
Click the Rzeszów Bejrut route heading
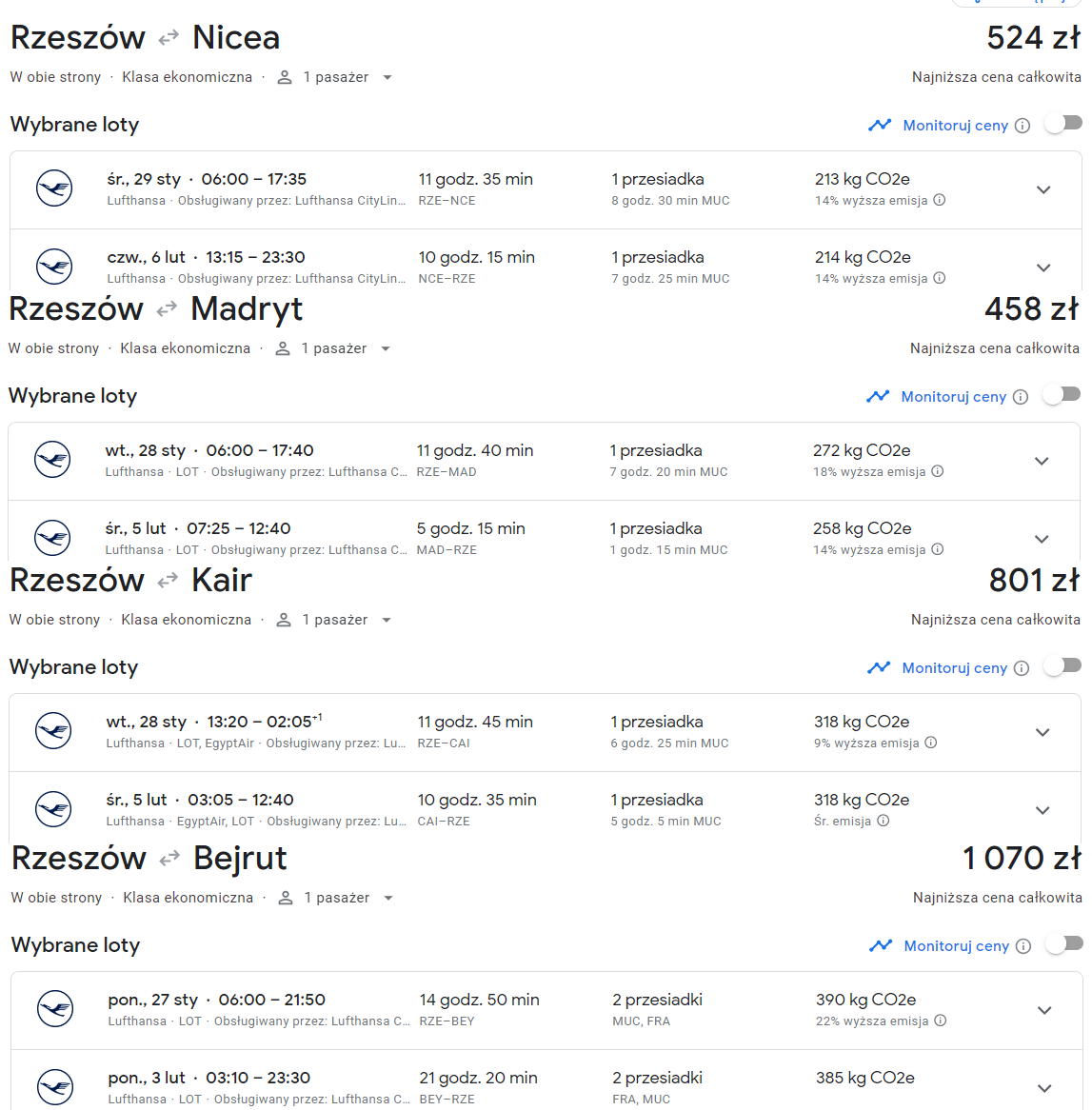click(x=149, y=858)
